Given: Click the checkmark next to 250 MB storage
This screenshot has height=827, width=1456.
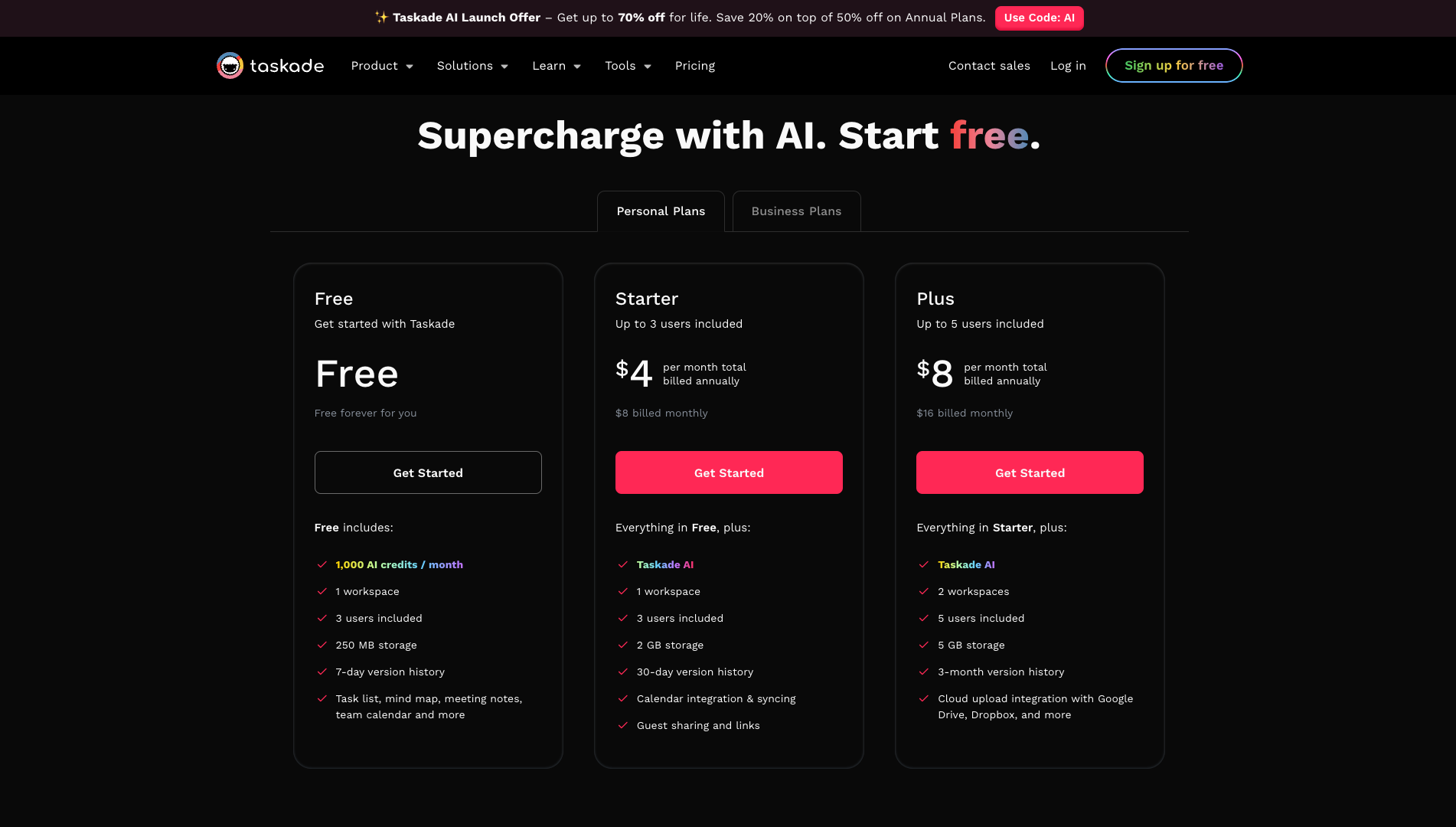Looking at the screenshot, I should (322, 646).
